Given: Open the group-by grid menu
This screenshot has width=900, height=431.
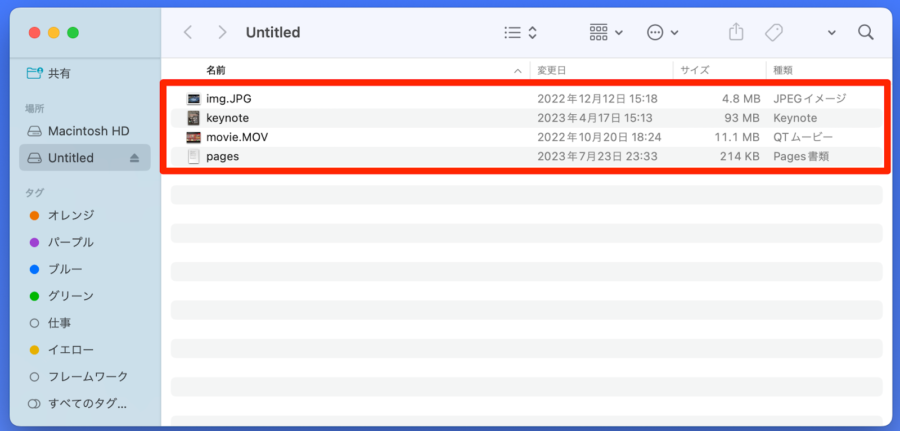Looking at the screenshot, I should pos(606,32).
